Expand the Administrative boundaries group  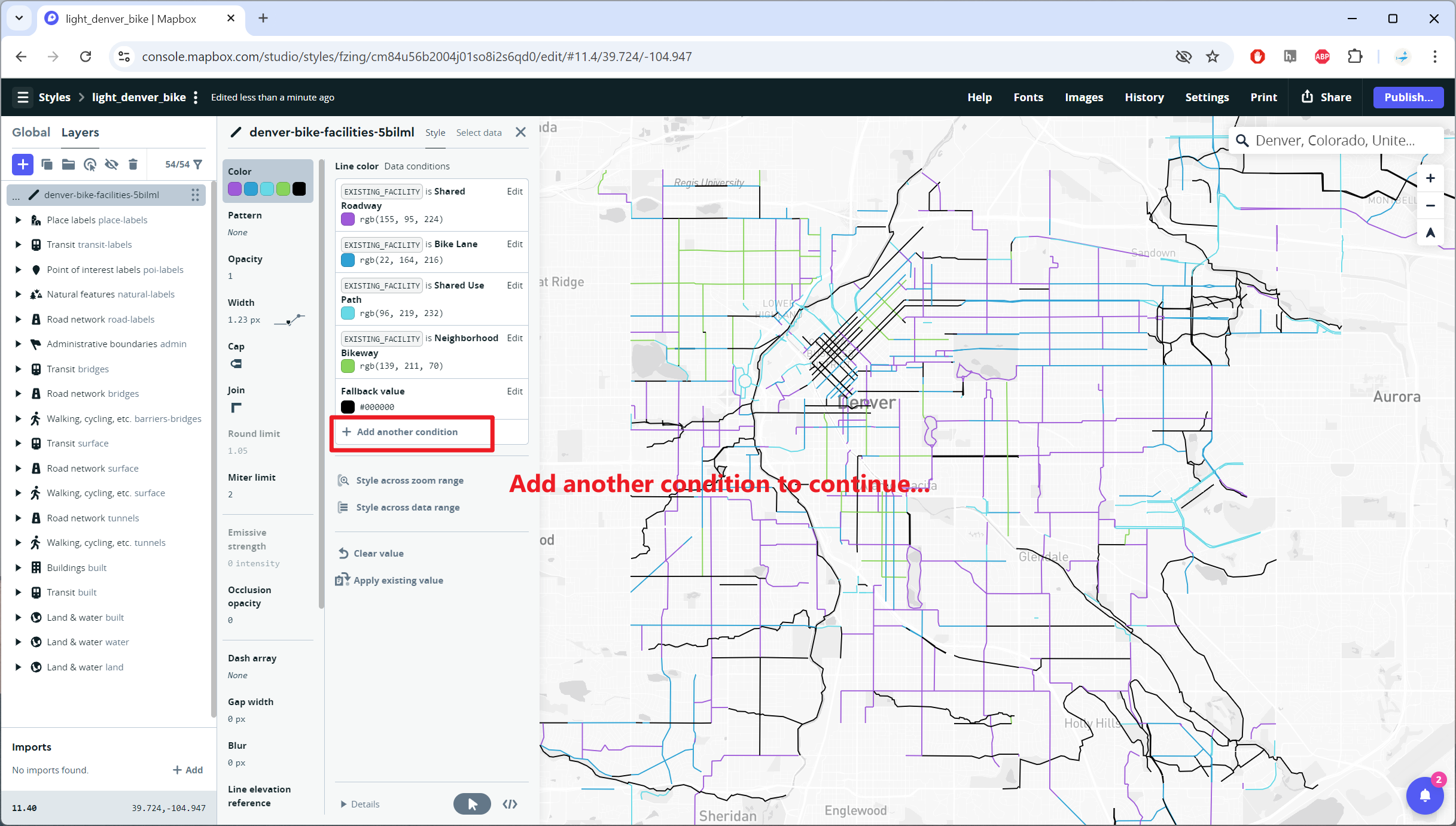coord(18,344)
